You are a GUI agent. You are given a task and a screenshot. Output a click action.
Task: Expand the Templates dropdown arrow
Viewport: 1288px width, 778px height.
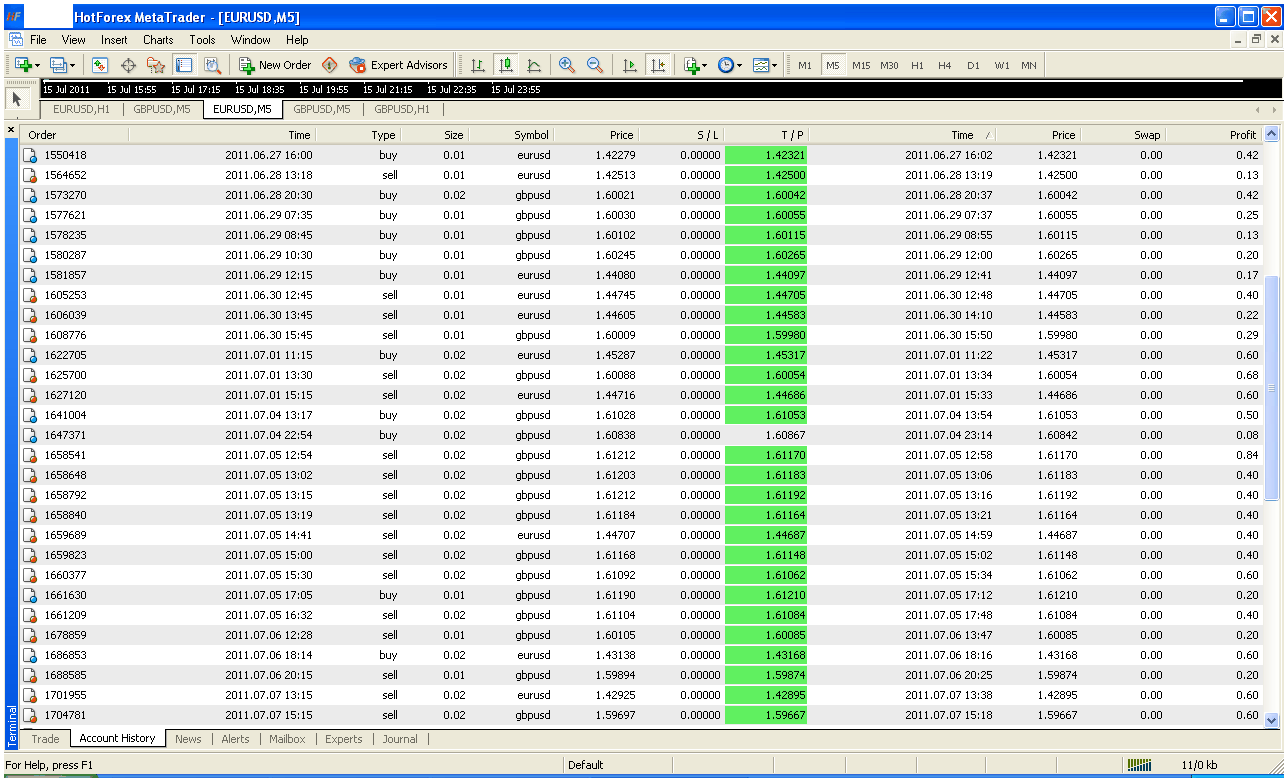tap(775, 66)
